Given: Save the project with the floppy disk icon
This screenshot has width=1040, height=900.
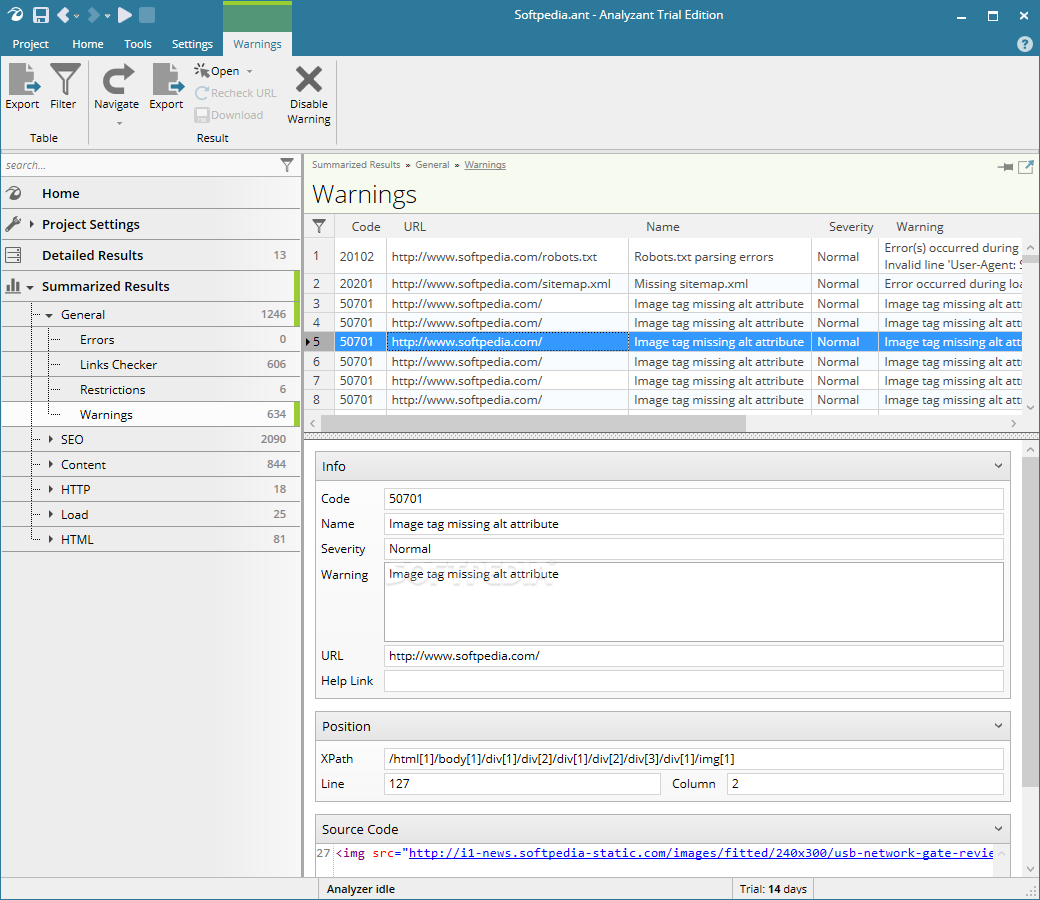Looking at the screenshot, I should 41,15.
